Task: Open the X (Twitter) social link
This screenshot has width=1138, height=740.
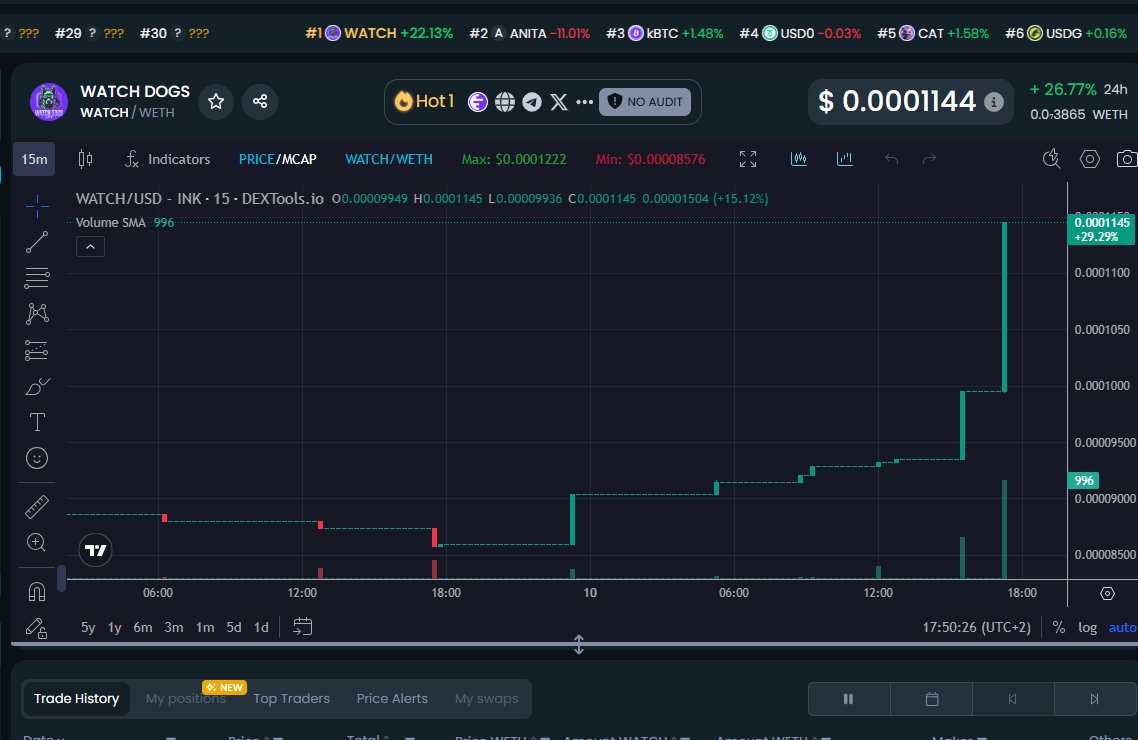Action: pyautogui.click(x=559, y=102)
